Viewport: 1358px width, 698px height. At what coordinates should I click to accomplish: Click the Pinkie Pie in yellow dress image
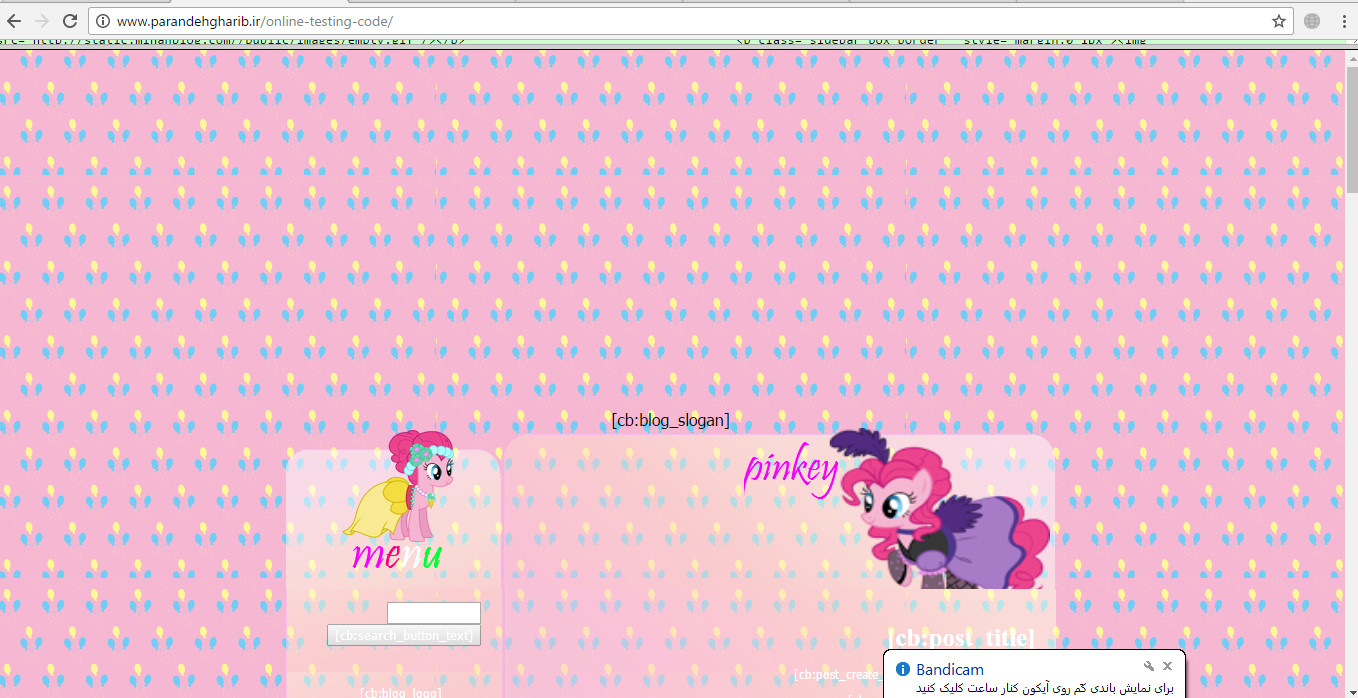(x=400, y=485)
